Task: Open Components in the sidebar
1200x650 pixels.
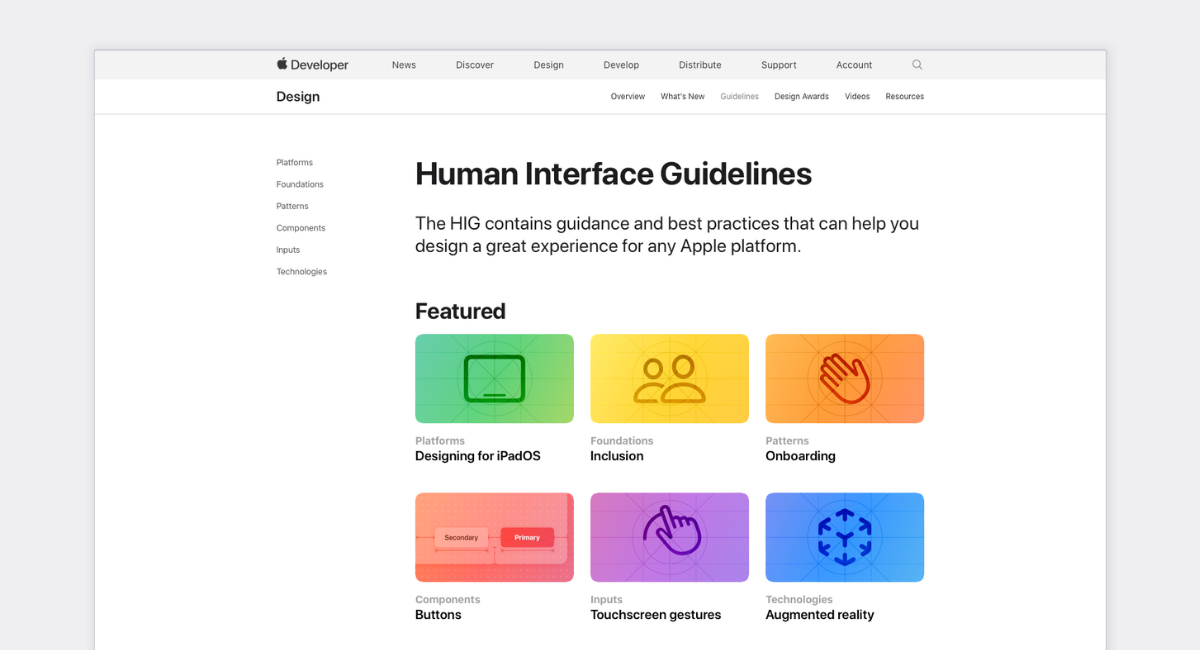Action: click(x=301, y=228)
